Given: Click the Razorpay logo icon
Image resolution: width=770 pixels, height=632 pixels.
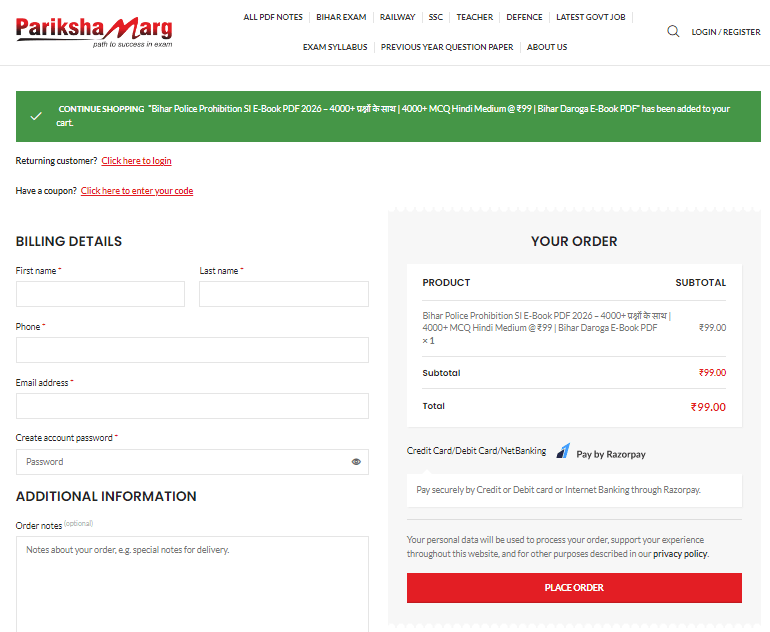Looking at the screenshot, I should click(564, 452).
